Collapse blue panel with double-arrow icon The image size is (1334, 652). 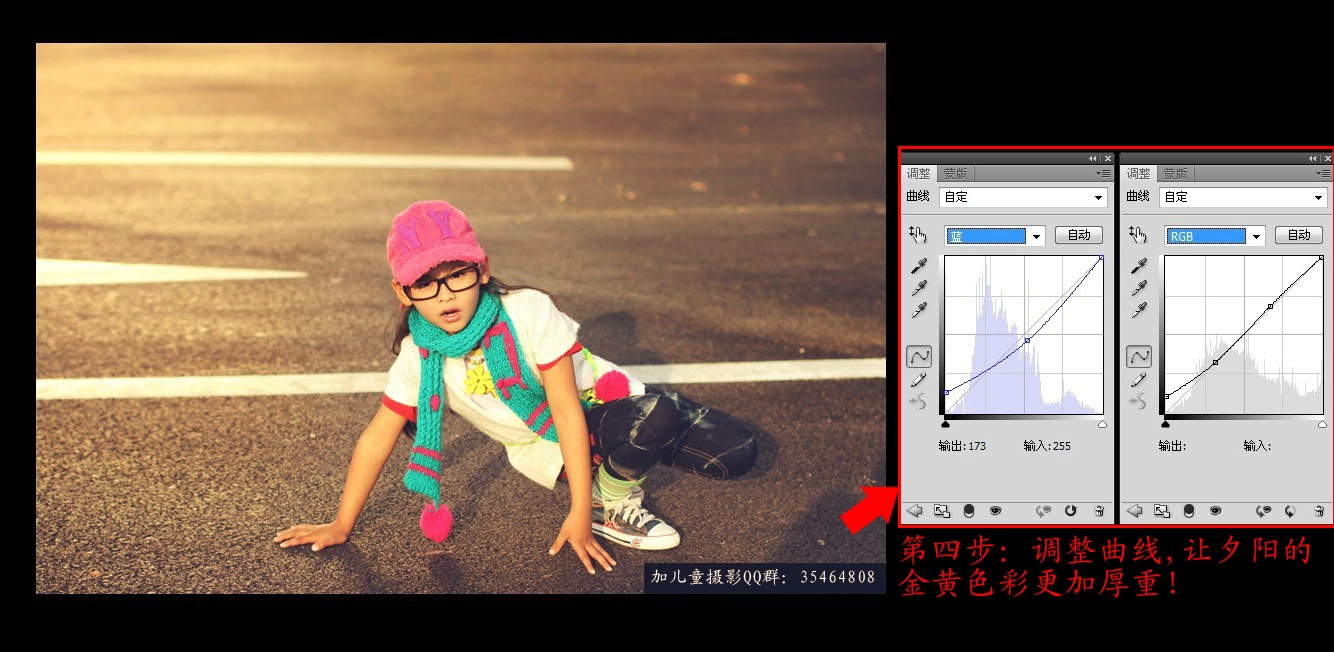pos(1093,158)
